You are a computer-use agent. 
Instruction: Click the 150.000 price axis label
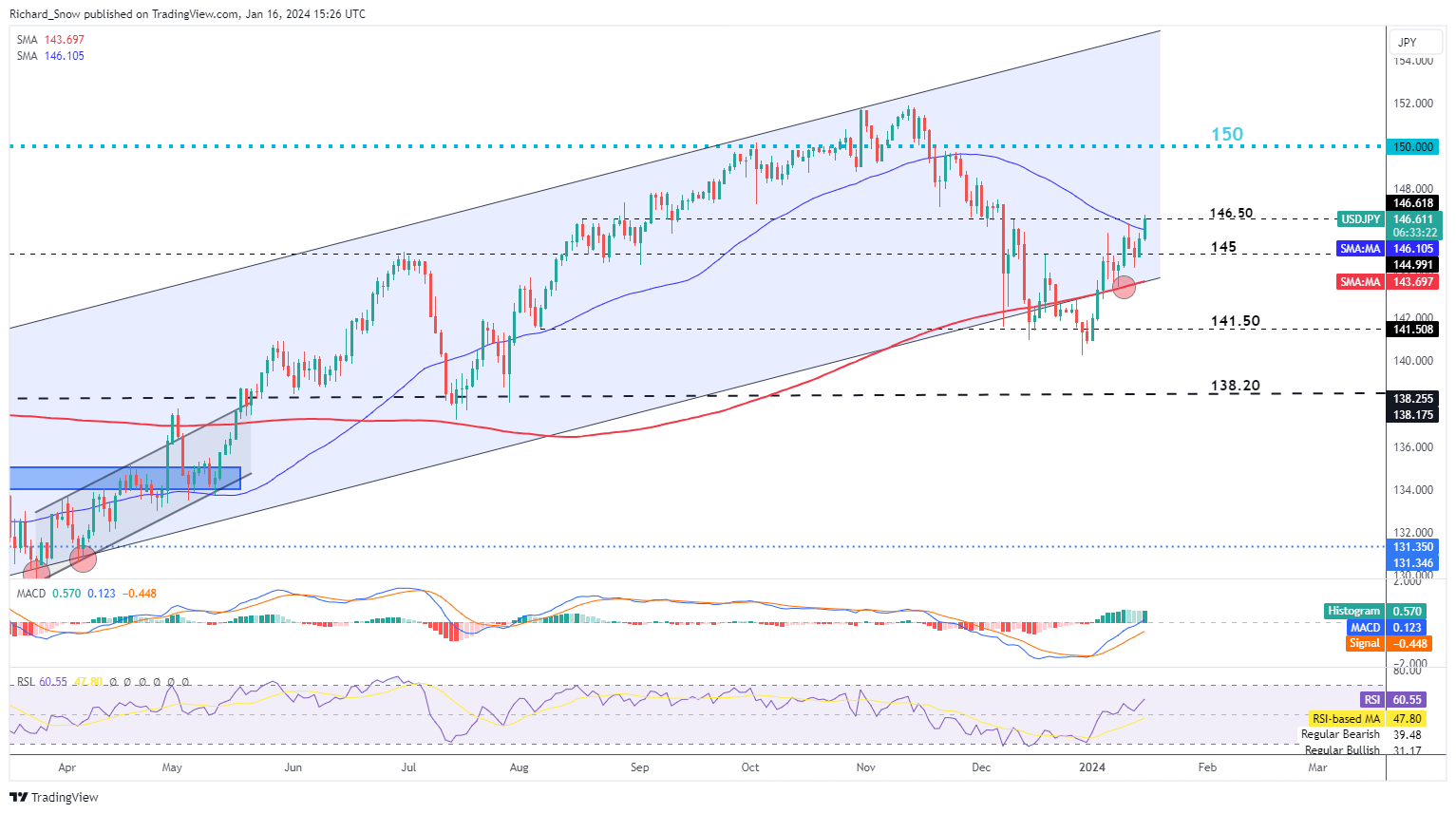tap(1413, 146)
